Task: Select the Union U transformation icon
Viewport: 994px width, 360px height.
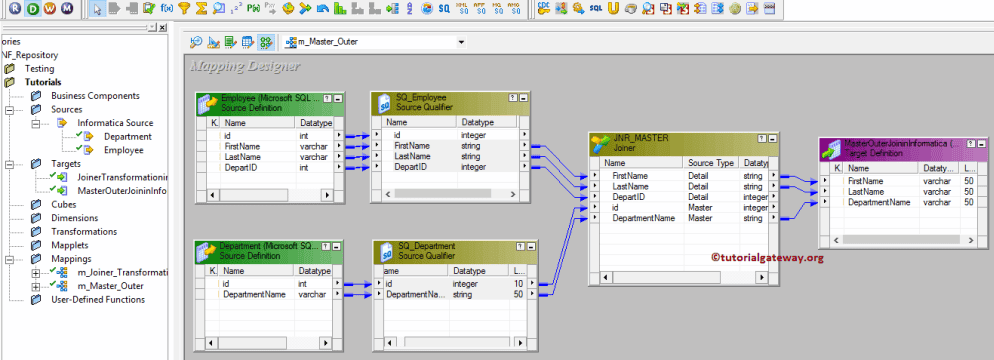Action: (x=613, y=8)
